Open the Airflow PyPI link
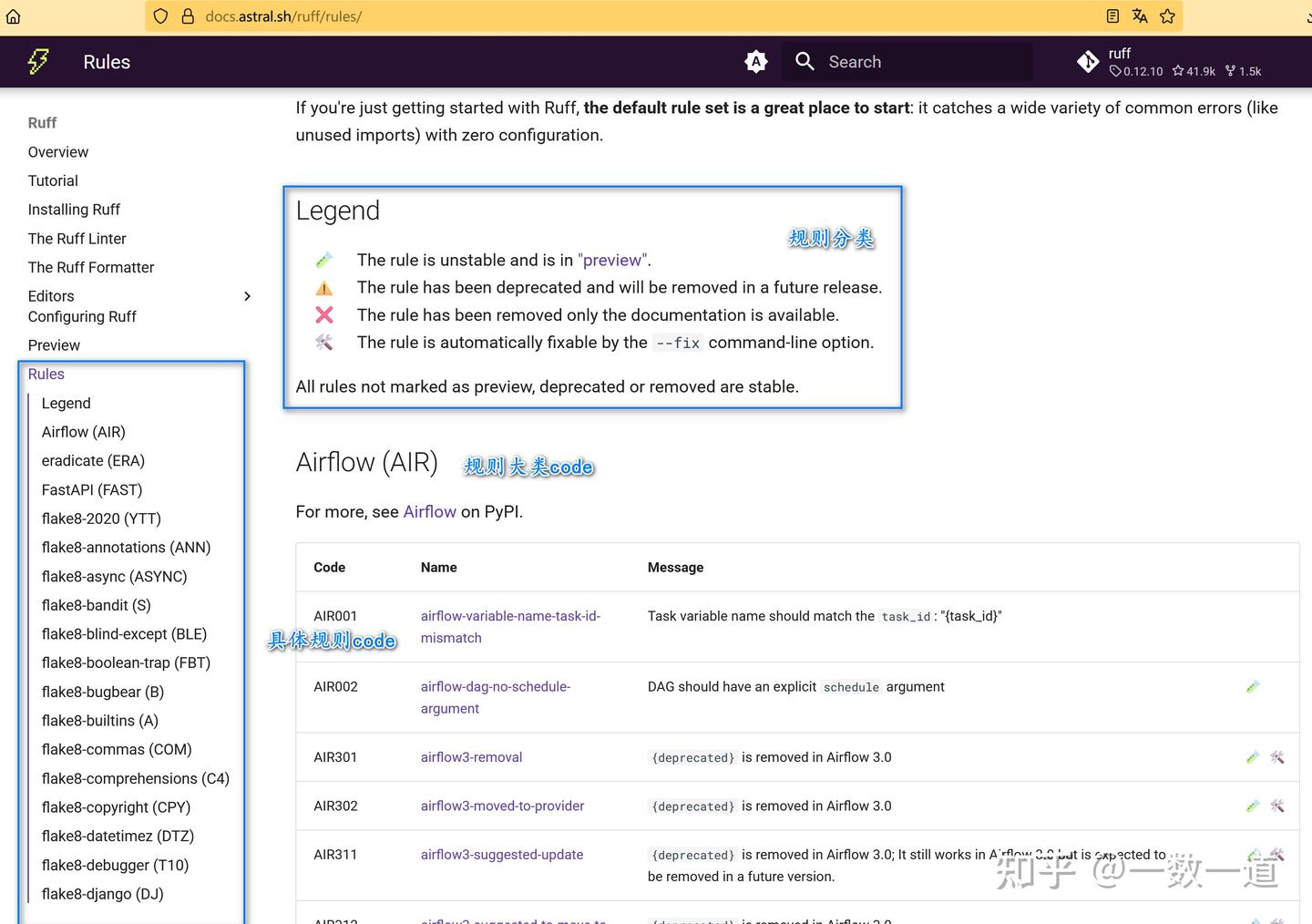Screen dimensions: 1312x924 pyautogui.click(x=429, y=512)
